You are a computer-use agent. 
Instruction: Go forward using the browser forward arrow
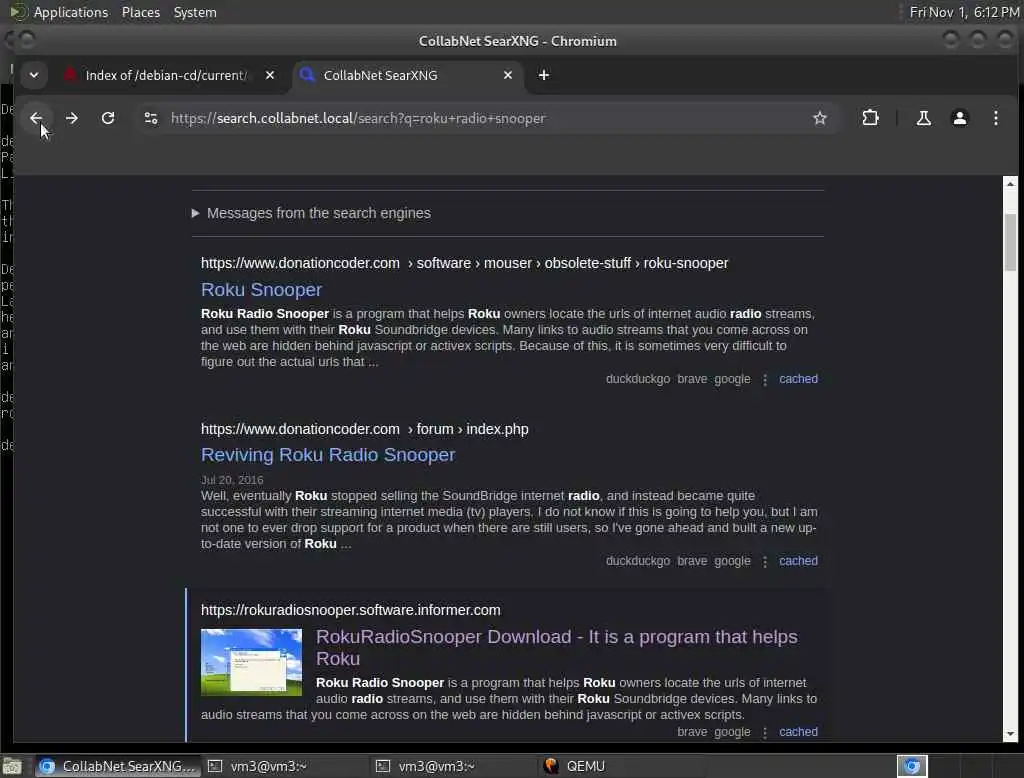[72, 118]
